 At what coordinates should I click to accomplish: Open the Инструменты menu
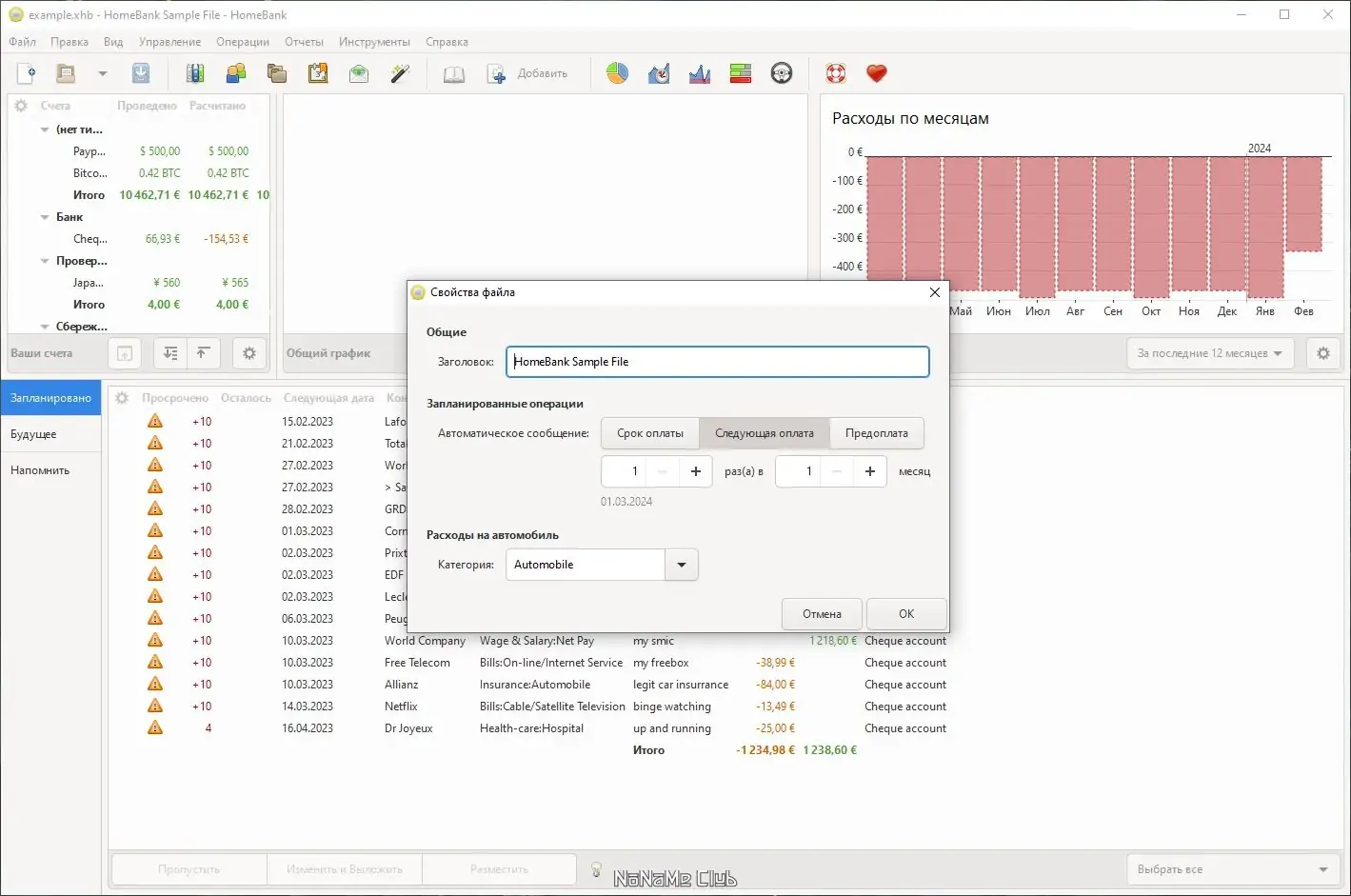(x=374, y=42)
